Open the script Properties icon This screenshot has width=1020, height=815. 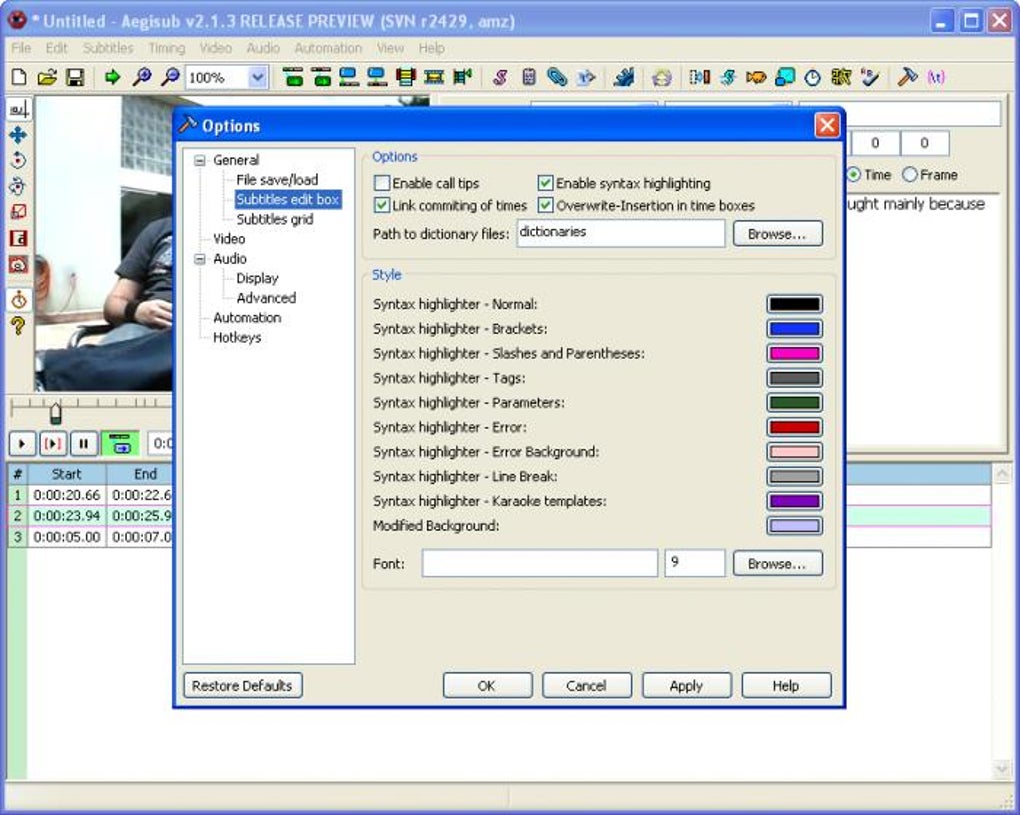pyautogui.click(x=528, y=77)
